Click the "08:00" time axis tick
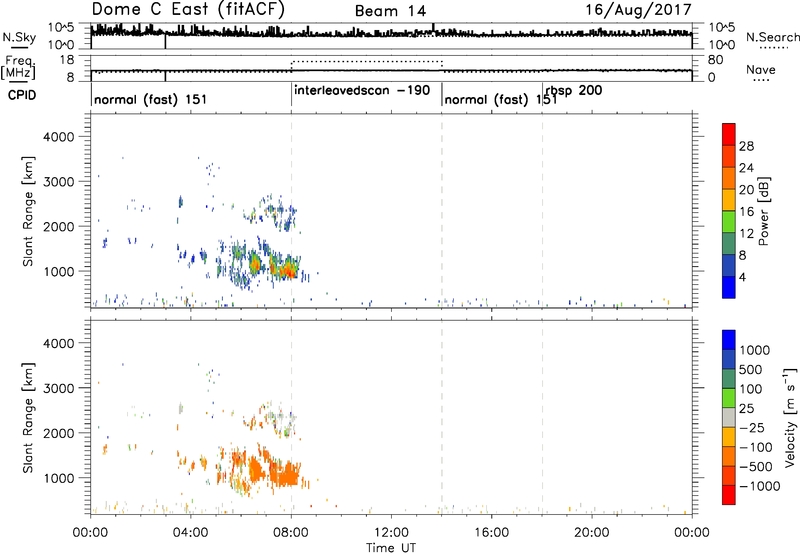800x554 pixels. [291, 533]
